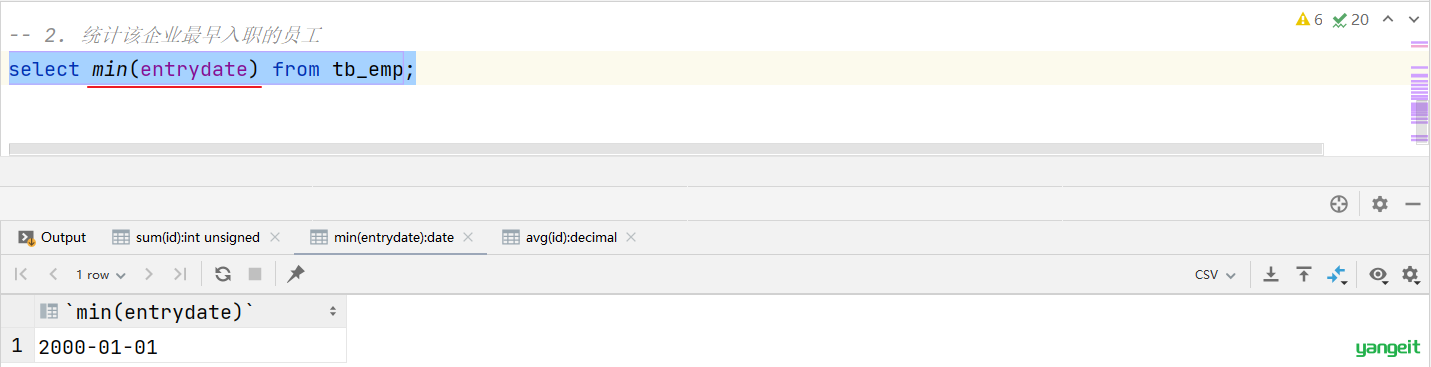Hide the tool window with minimize dash
Screen dimensions: 1431x367
(1413, 204)
